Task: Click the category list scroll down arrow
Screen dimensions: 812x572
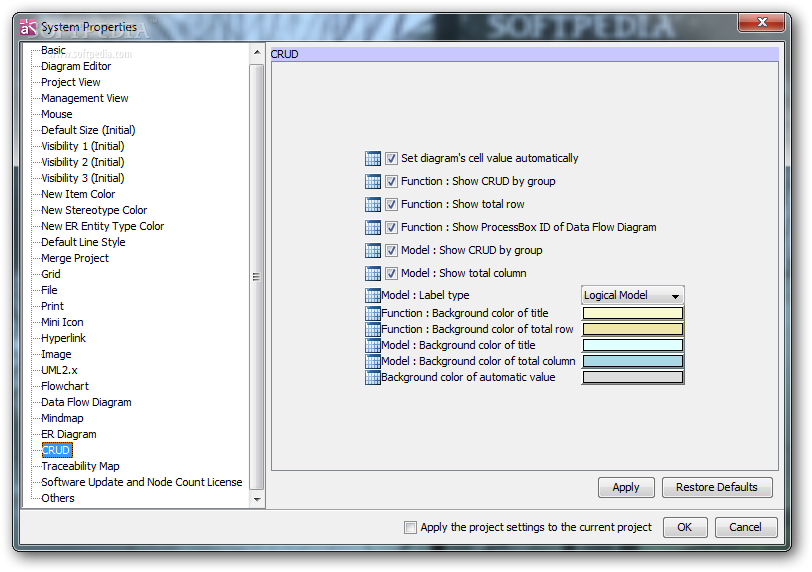Action: click(x=257, y=500)
